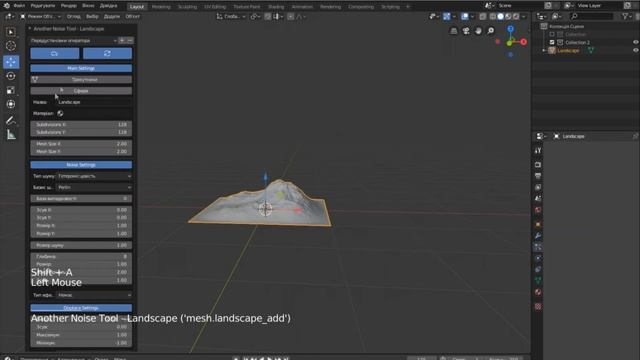640x360 pixels.
Task: Click the outliner search field
Action: tap(591, 16)
